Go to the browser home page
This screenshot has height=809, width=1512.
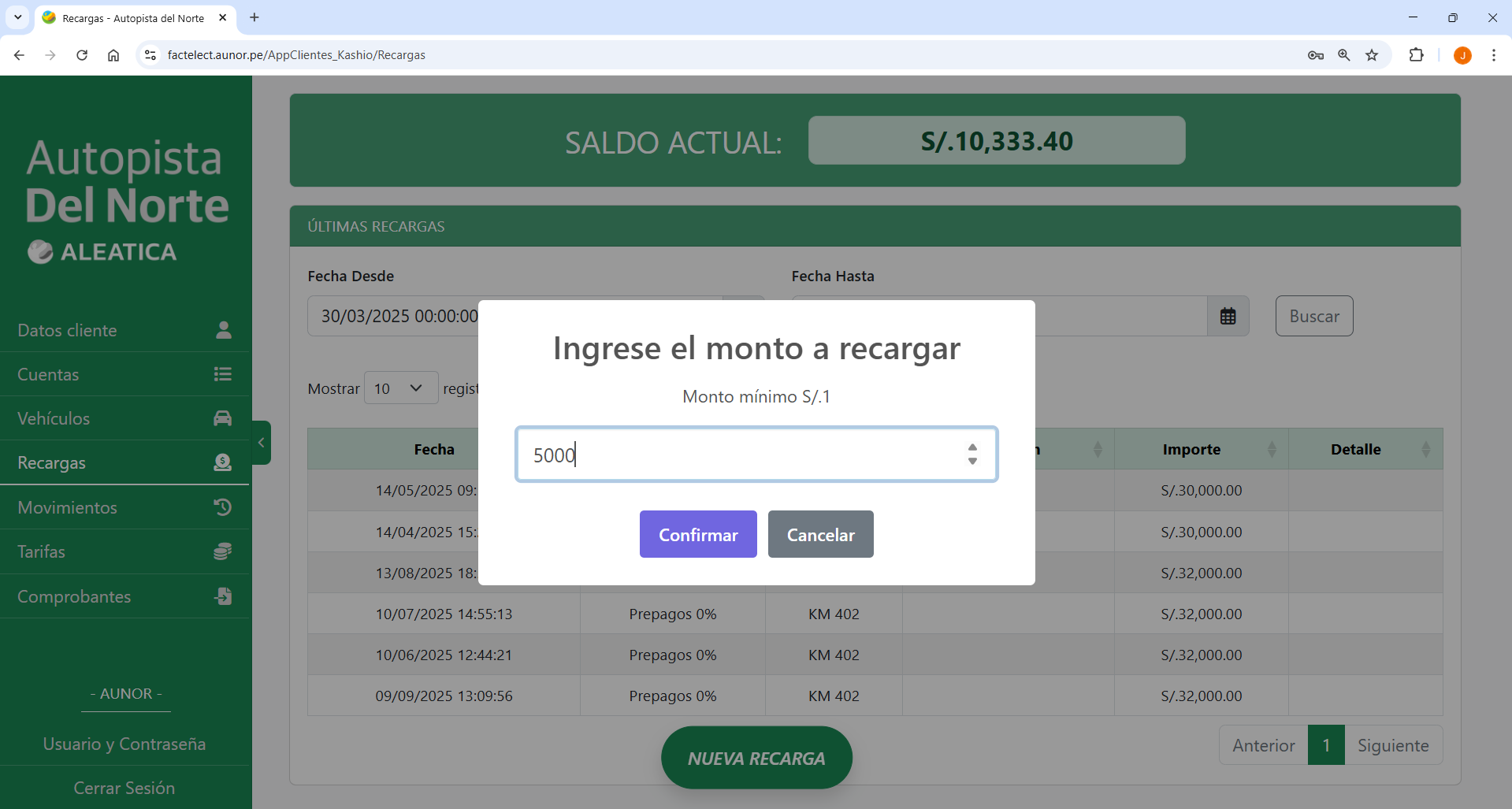click(113, 55)
